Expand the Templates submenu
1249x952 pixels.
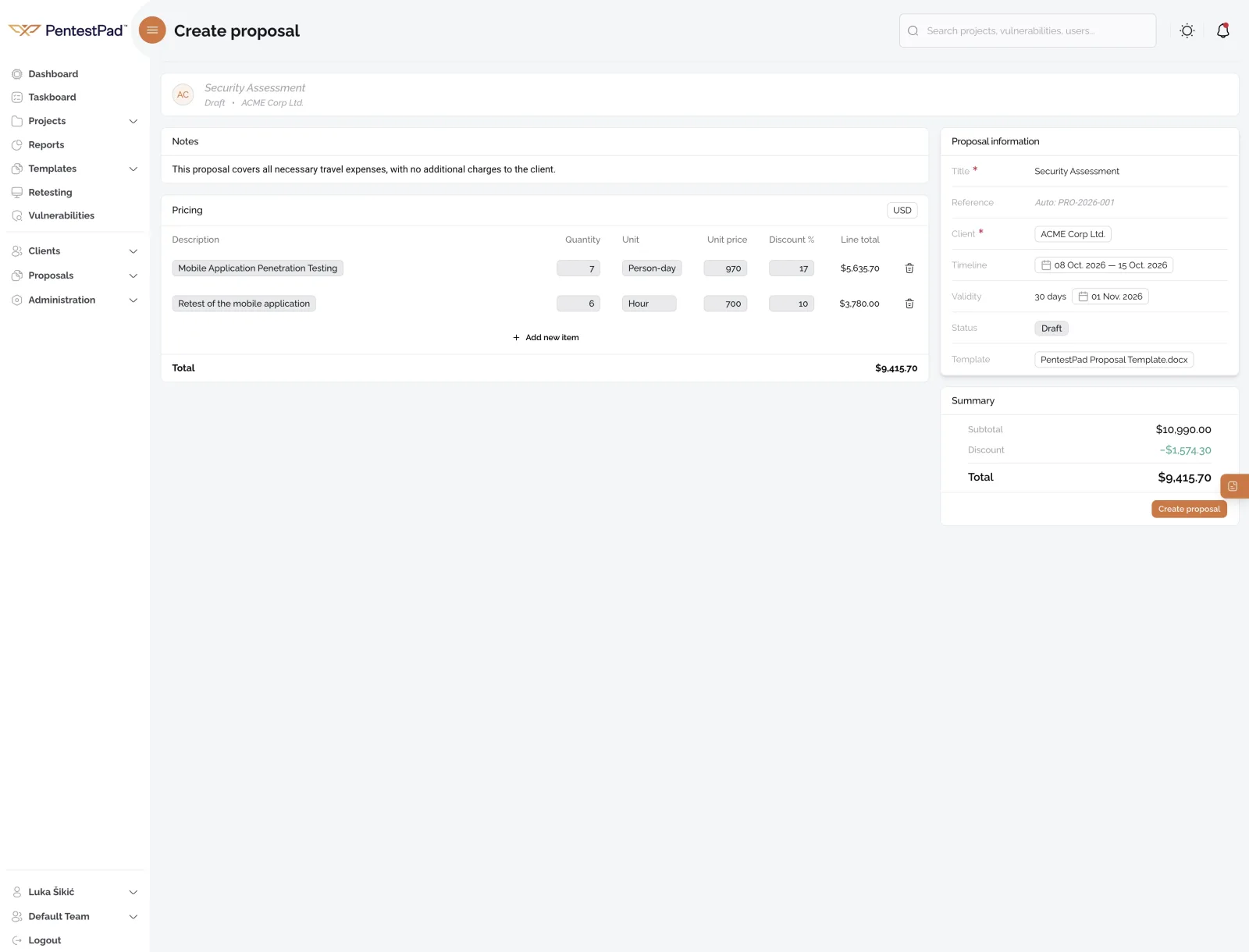(133, 169)
